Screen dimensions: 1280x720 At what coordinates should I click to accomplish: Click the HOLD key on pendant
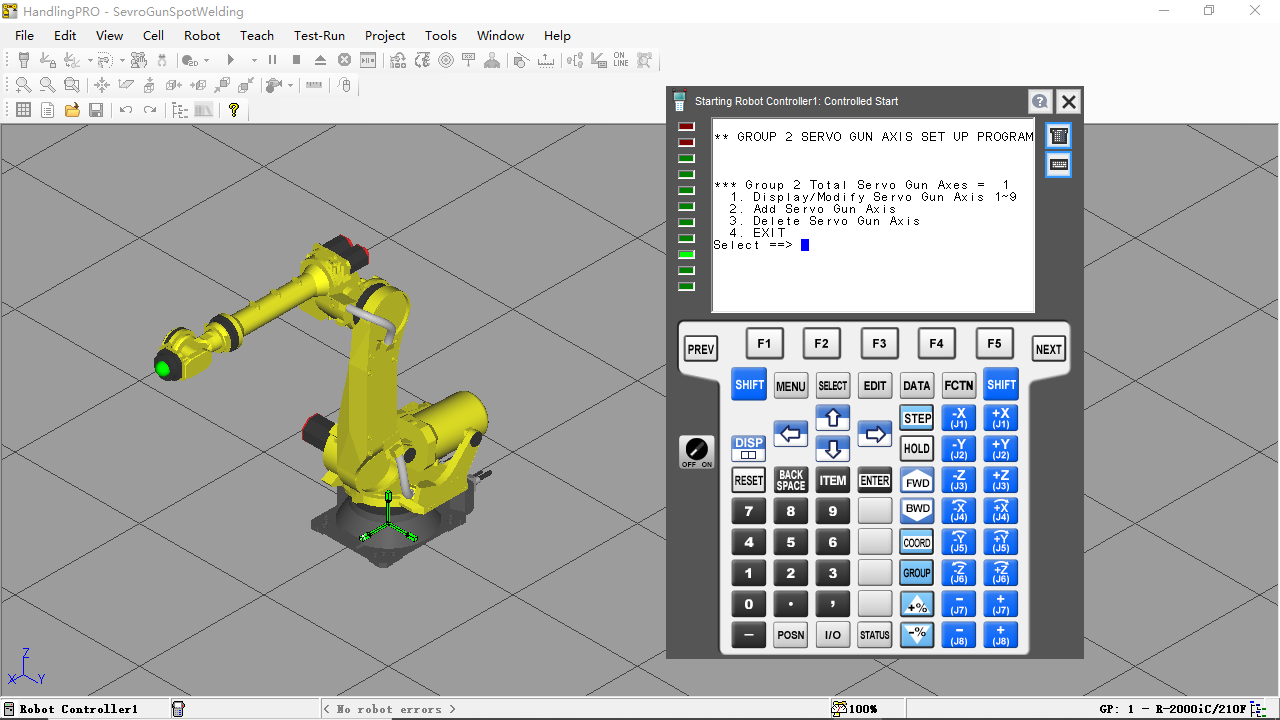[917, 448]
